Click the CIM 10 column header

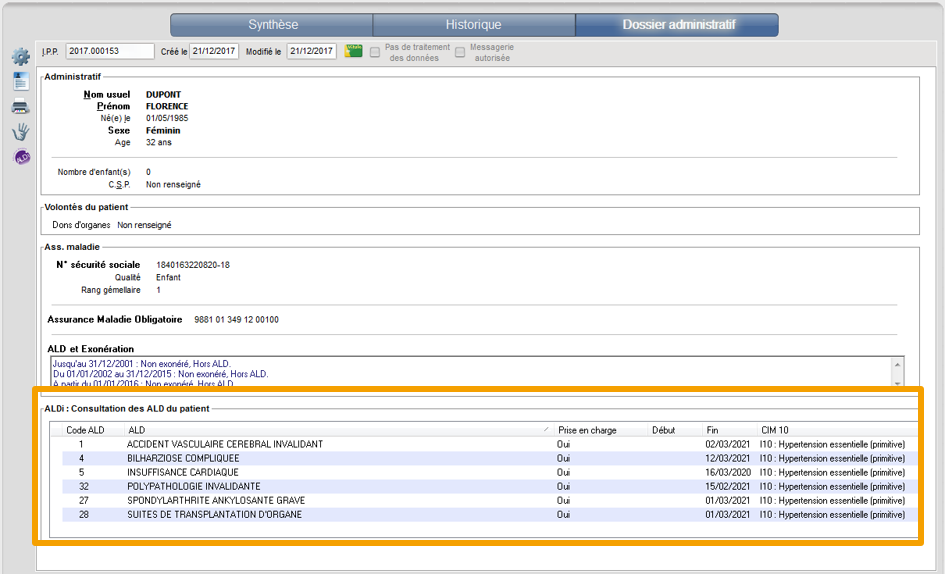coord(774,430)
